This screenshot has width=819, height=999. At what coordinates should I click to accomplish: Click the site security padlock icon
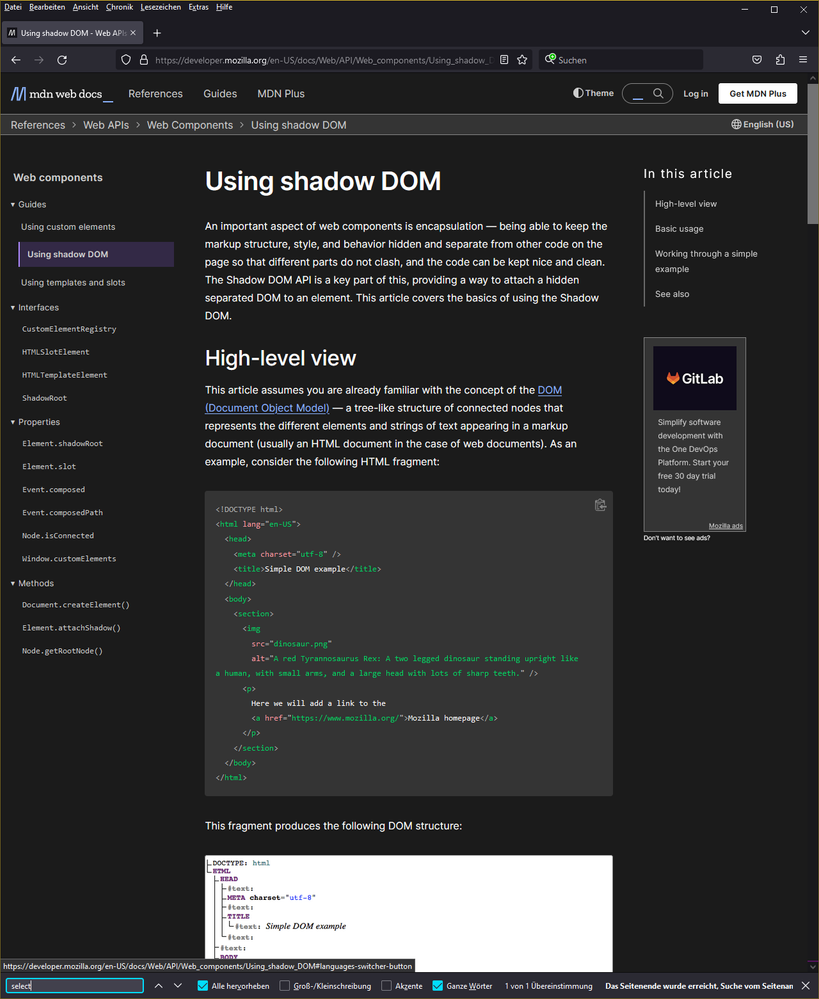(143, 60)
